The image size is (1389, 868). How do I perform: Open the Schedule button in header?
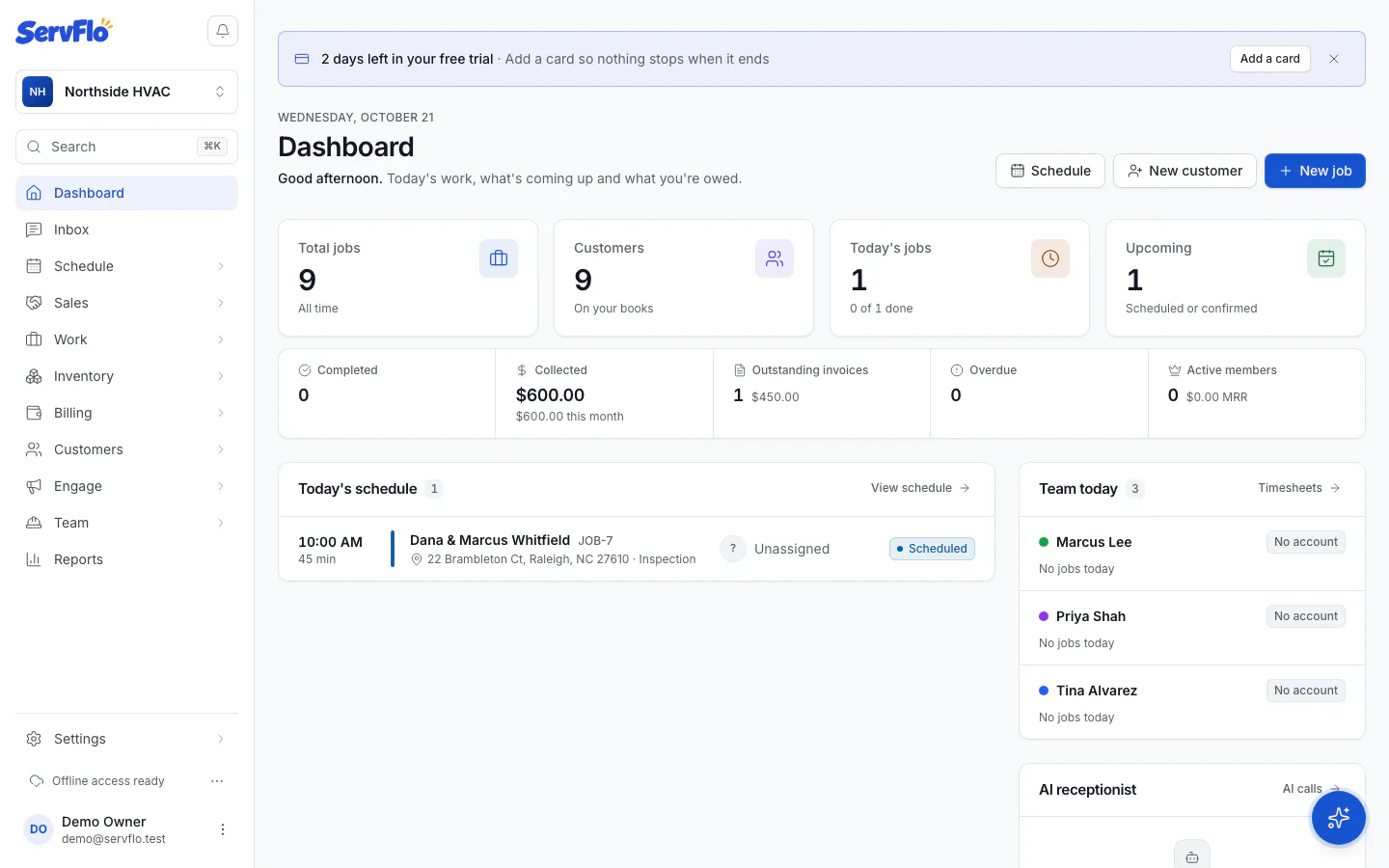[1050, 171]
